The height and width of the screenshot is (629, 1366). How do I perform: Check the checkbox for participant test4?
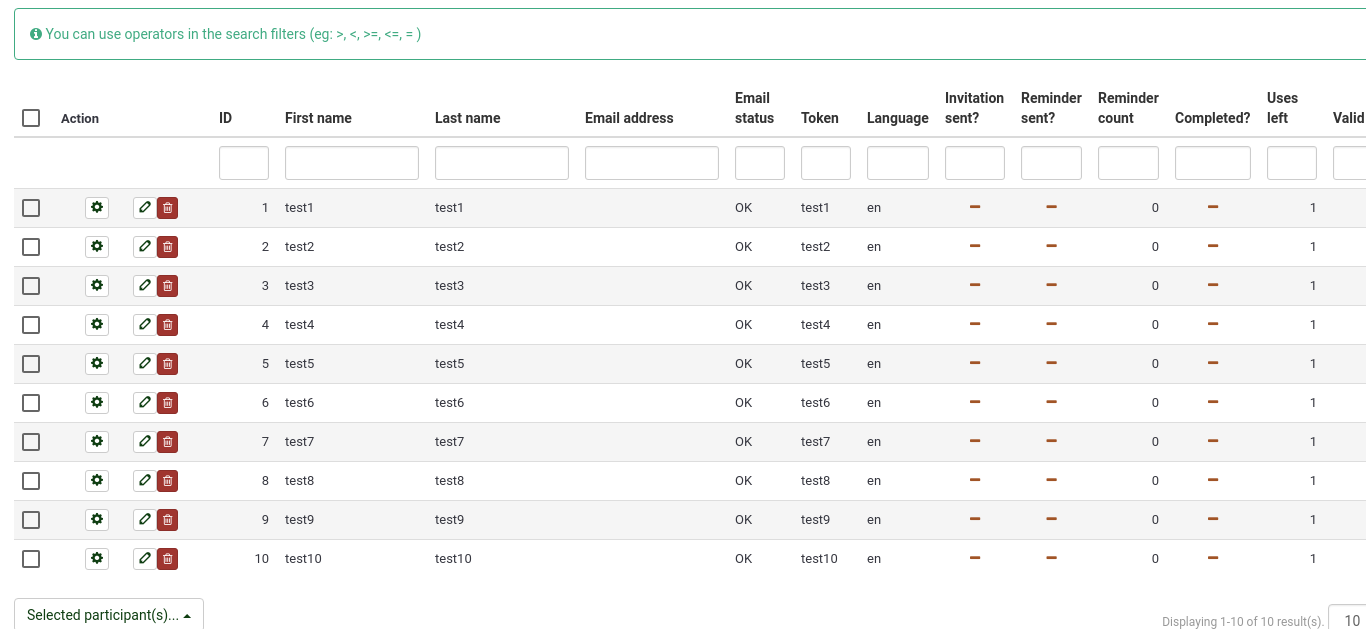31,325
